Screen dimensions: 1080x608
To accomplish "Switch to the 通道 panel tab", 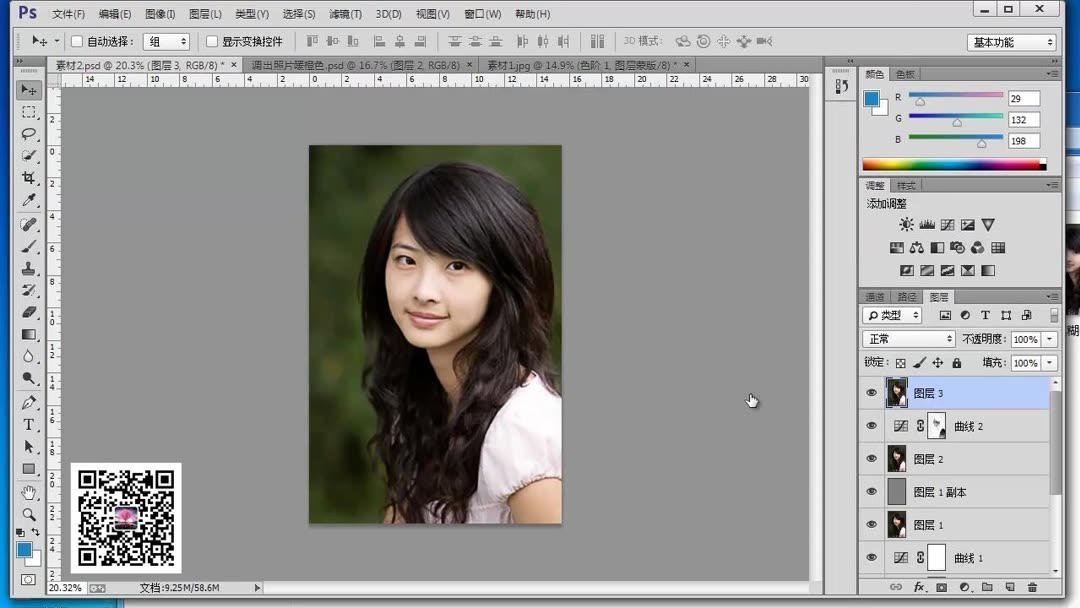I will pos(874,296).
